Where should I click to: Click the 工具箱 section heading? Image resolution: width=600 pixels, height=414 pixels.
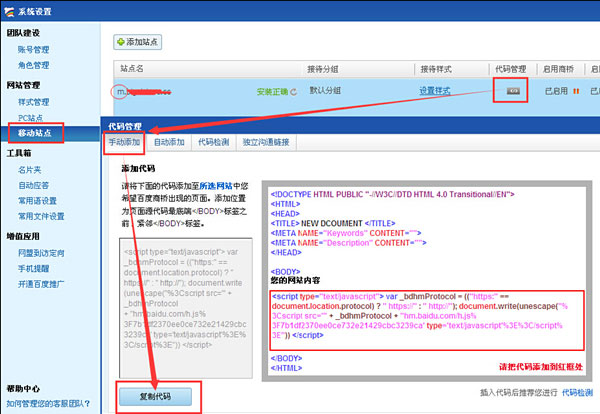click(x=19, y=153)
